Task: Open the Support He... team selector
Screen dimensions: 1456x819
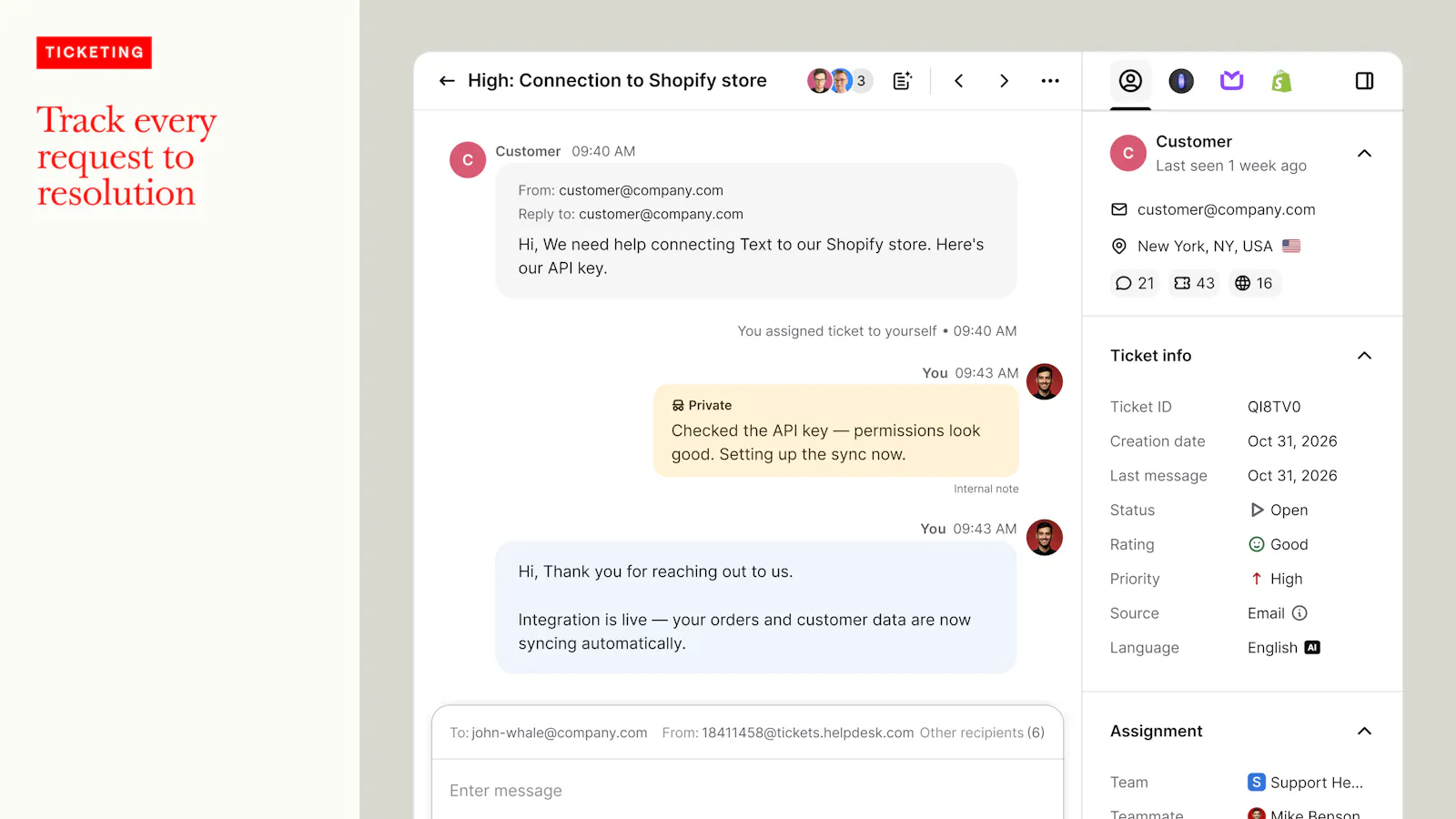Action: 1306,783
